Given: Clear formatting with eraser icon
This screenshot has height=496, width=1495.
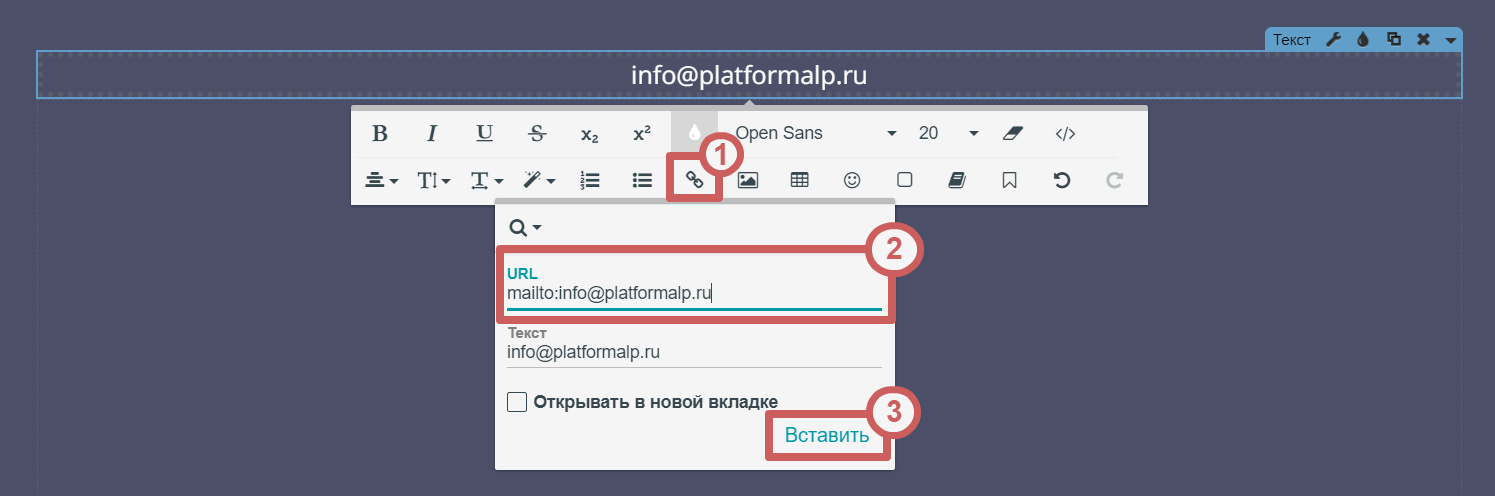Looking at the screenshot, I should coord(1014,134).
